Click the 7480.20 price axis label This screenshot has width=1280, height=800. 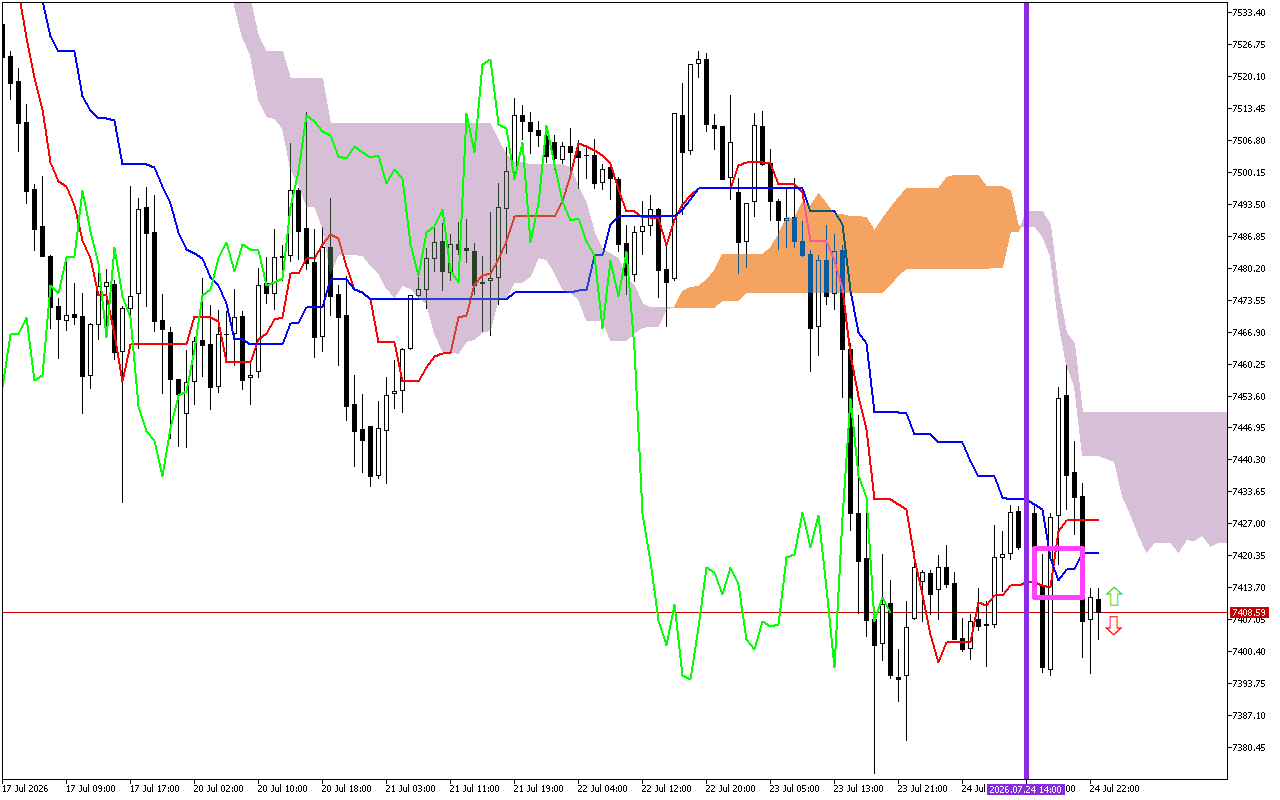pos(1250,269)
